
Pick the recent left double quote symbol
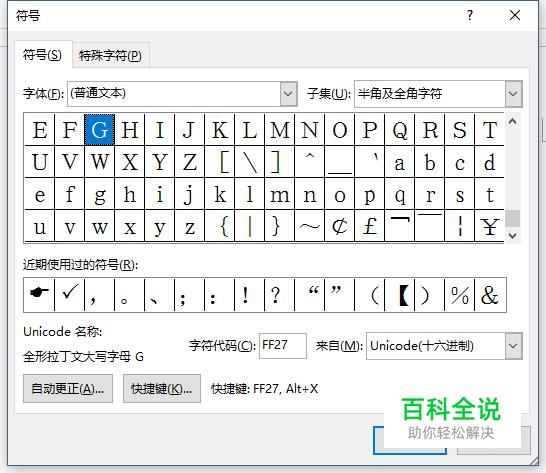[x=309, y=295]
